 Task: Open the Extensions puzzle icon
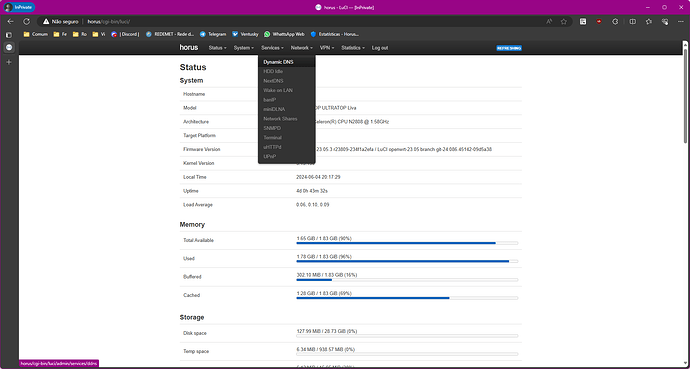pyautogui.click(x=615, y=22)
